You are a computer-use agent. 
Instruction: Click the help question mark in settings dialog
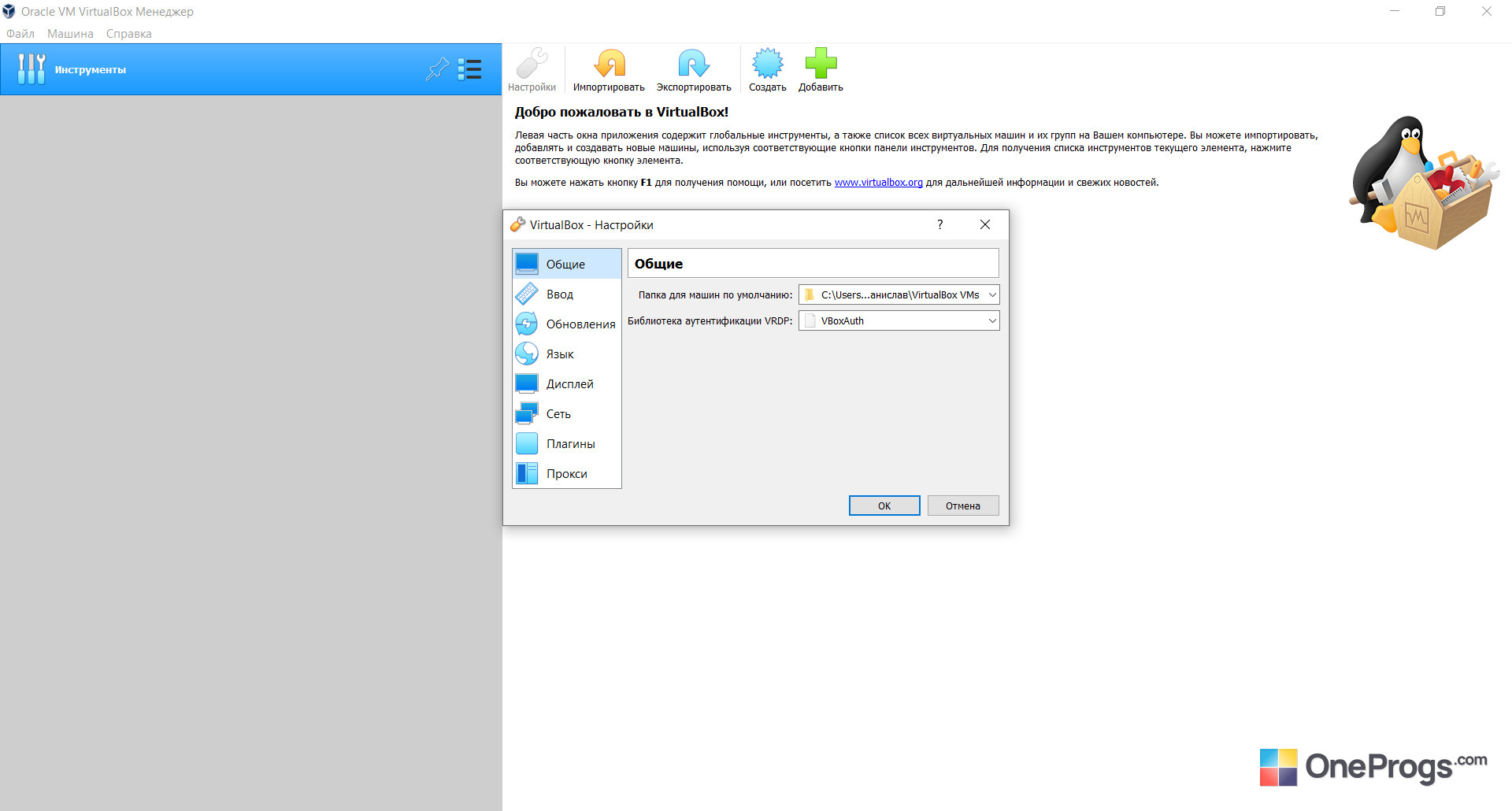coord(939,224)
